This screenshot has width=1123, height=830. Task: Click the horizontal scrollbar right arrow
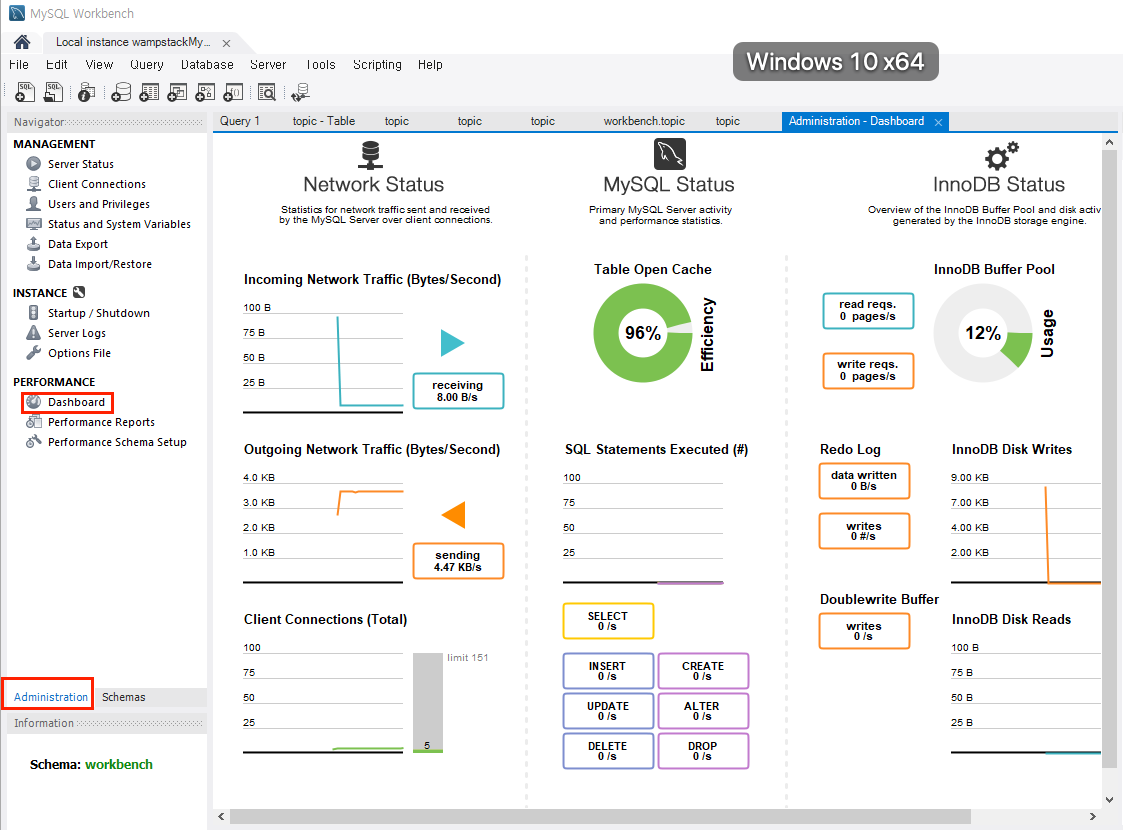click(1093, 816)
